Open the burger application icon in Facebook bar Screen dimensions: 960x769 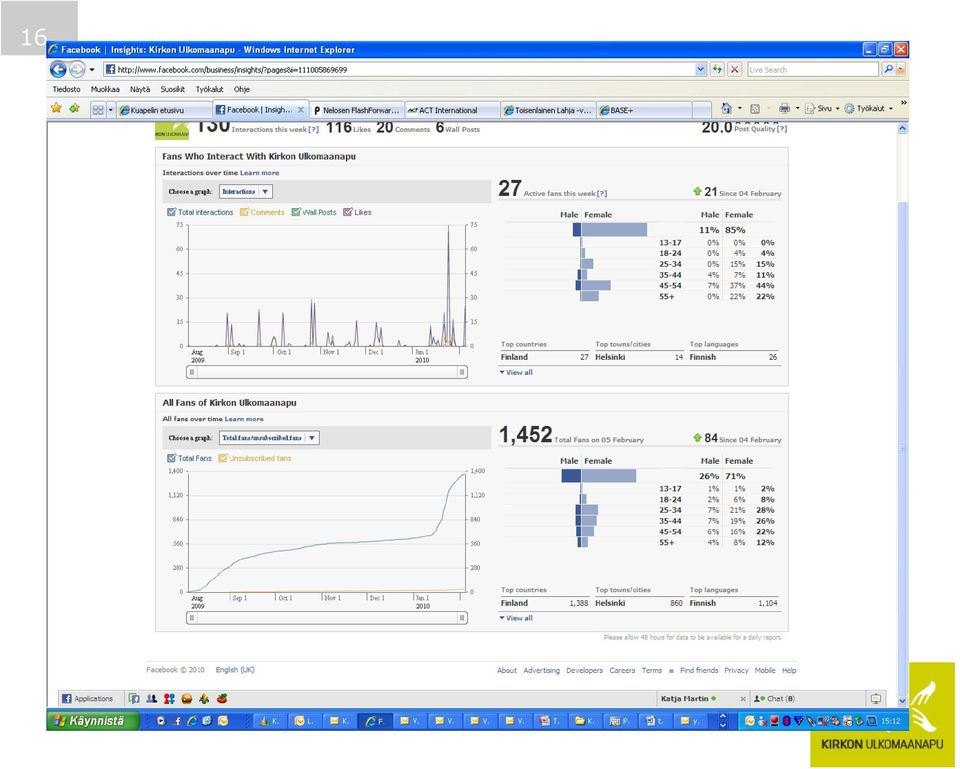(x=187, y=699)
